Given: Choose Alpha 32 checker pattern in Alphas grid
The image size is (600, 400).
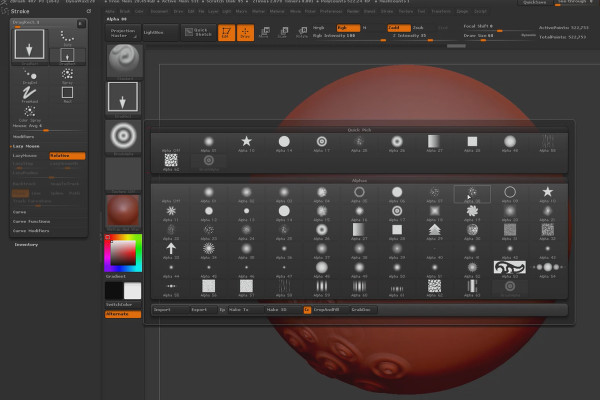Looking at the screenshot, I should [x=548, y=232].
